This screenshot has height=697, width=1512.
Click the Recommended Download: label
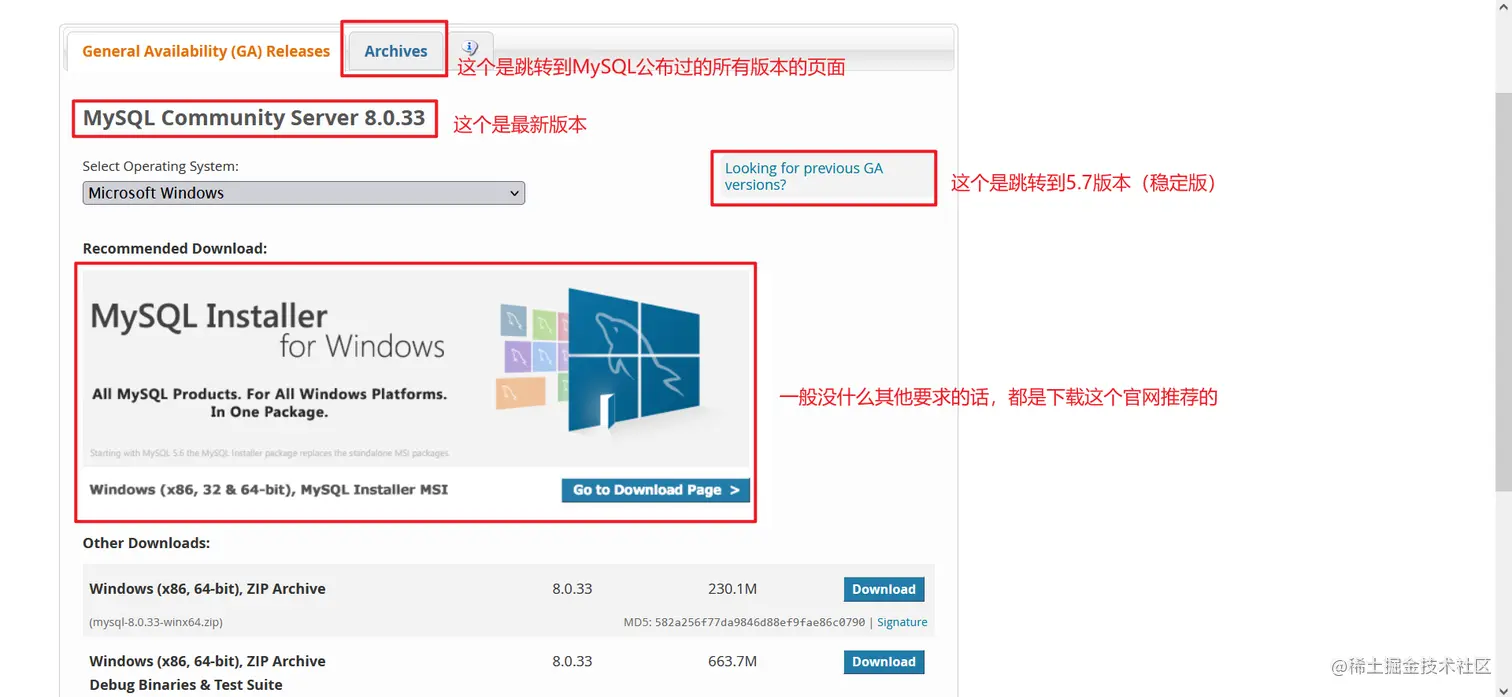tap(175, 248)
